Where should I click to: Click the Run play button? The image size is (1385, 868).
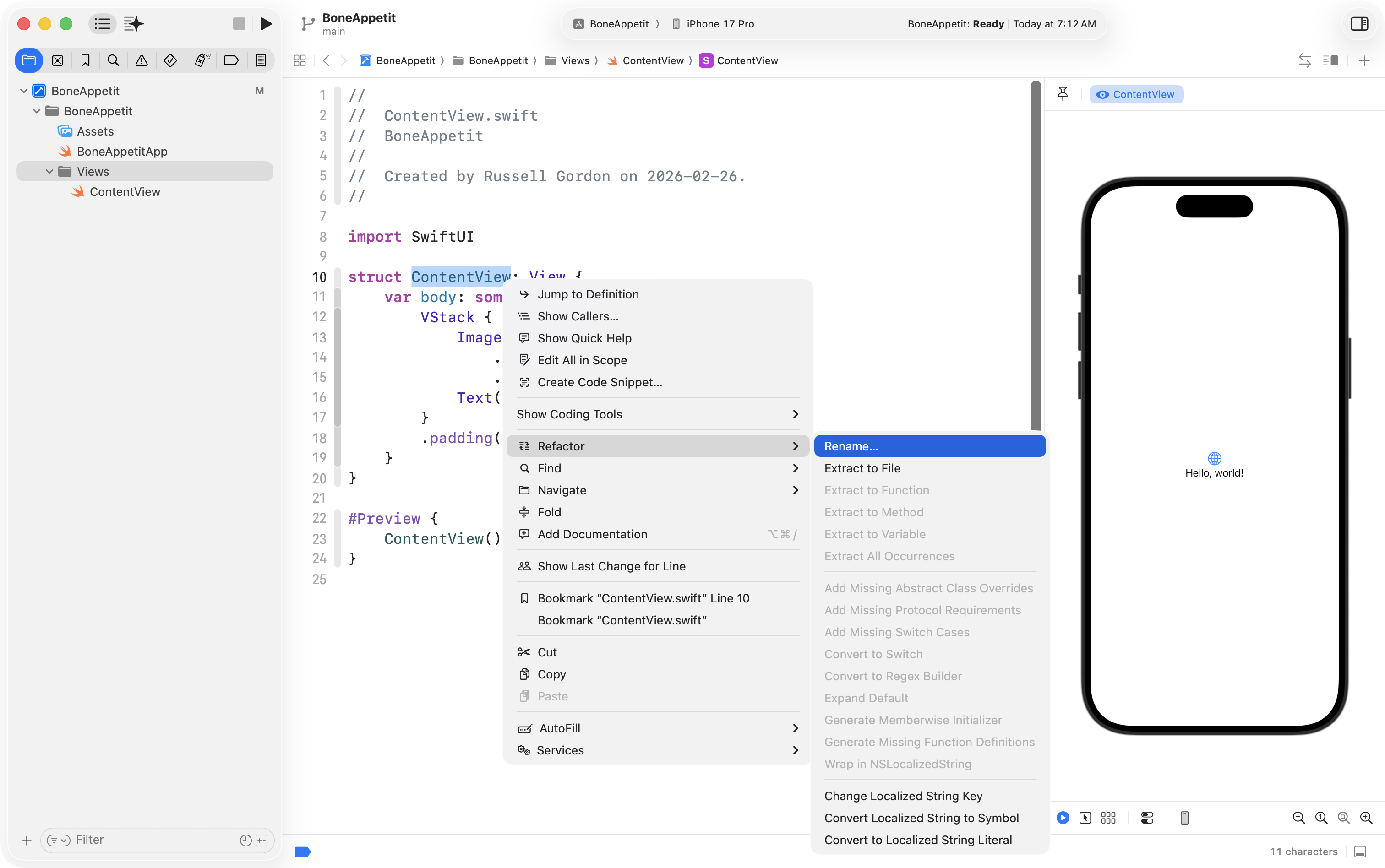[x=266, y=23]
